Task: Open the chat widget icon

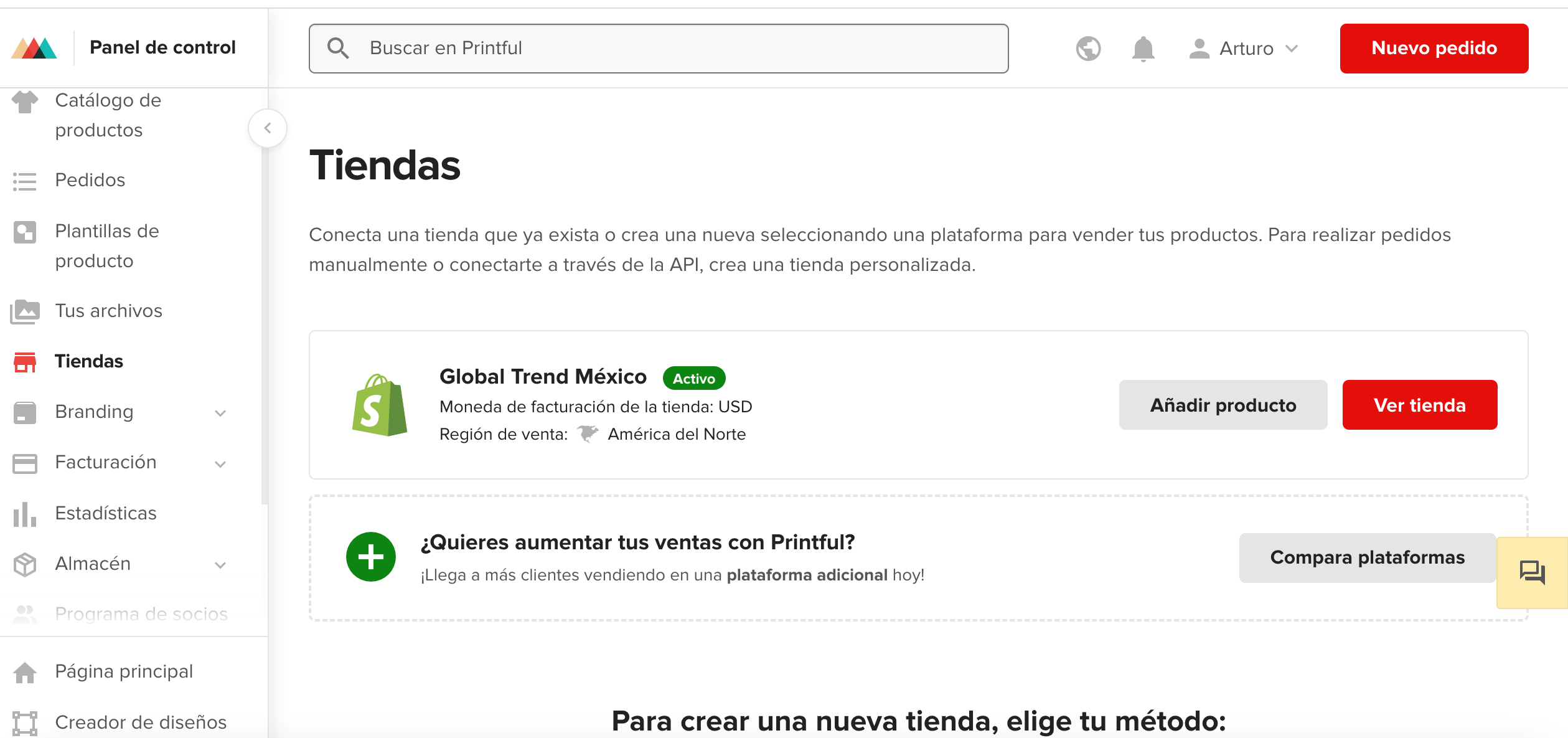Action: coord(1532,572)
